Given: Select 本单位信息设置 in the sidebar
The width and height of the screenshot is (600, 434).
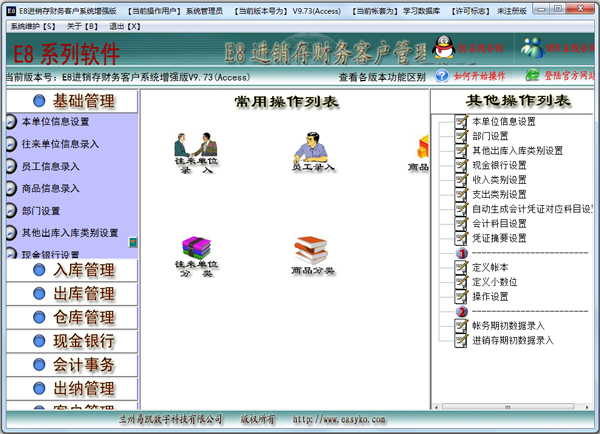Looking at the screenshot, I should pos(55,122).
